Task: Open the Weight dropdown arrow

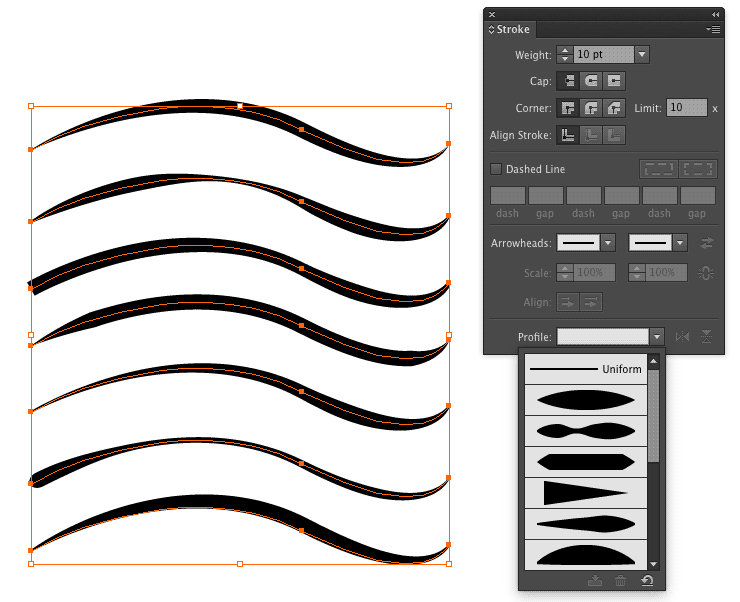Action: tap(642, 54)
